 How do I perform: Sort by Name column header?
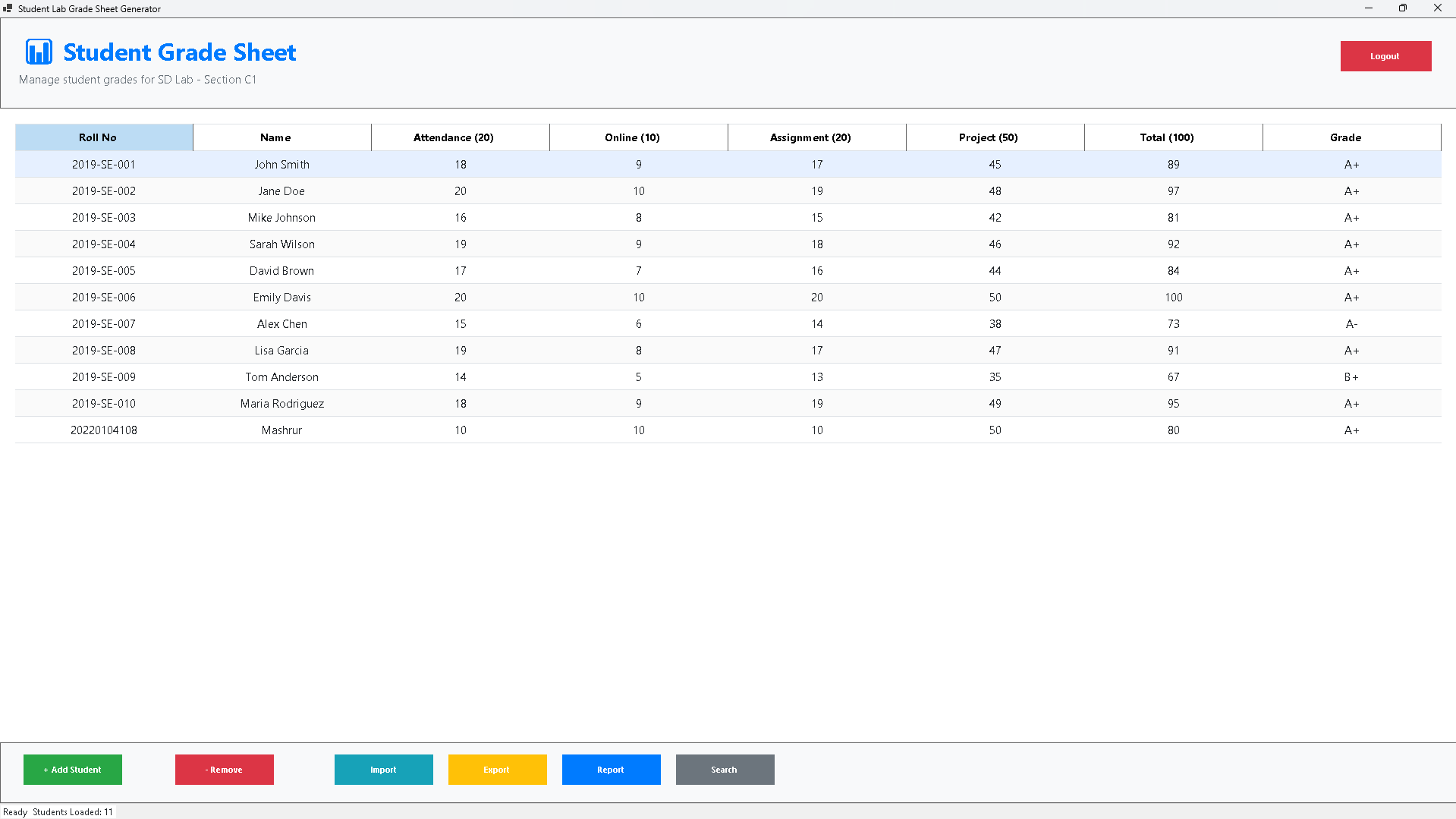coord(282,137)
